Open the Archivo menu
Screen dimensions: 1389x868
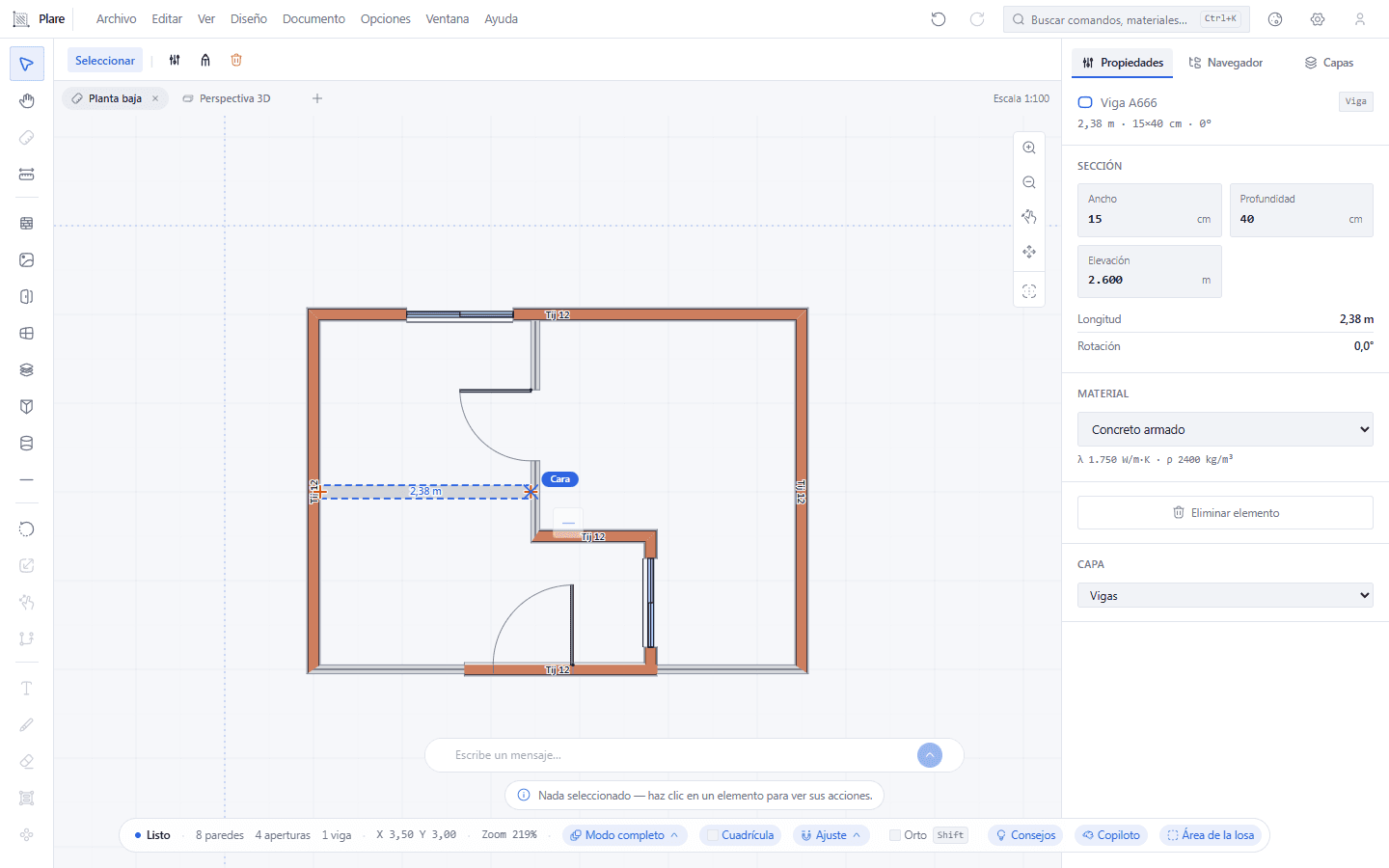point(116,19)
